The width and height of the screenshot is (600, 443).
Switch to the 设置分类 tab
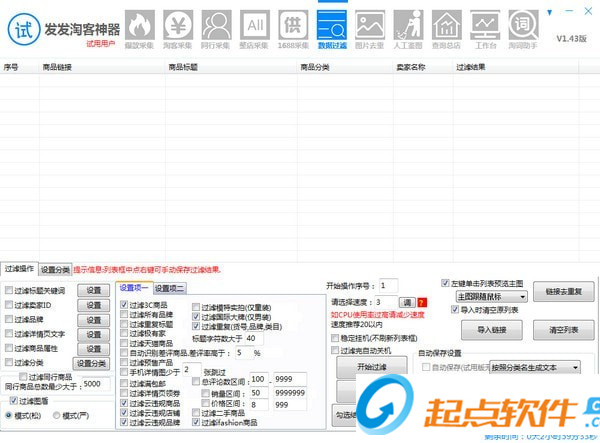(x=55, y=270)
